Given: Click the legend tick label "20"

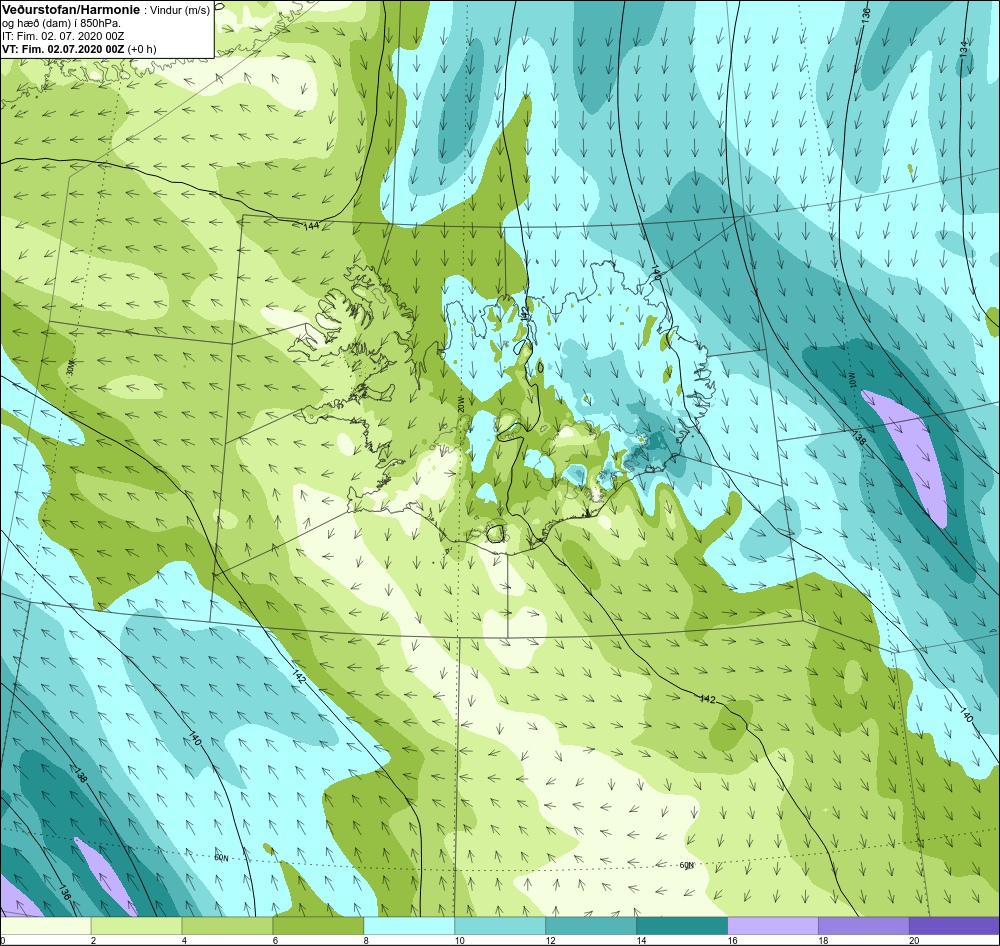Looking at the screenshot, I should (913, 940).
